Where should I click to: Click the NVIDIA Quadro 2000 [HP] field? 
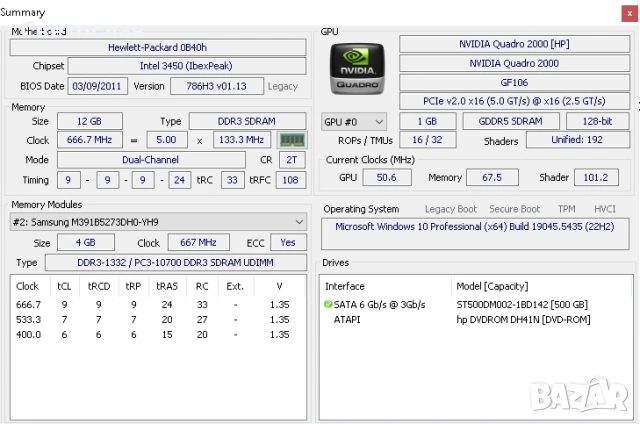tap(514, 44)
